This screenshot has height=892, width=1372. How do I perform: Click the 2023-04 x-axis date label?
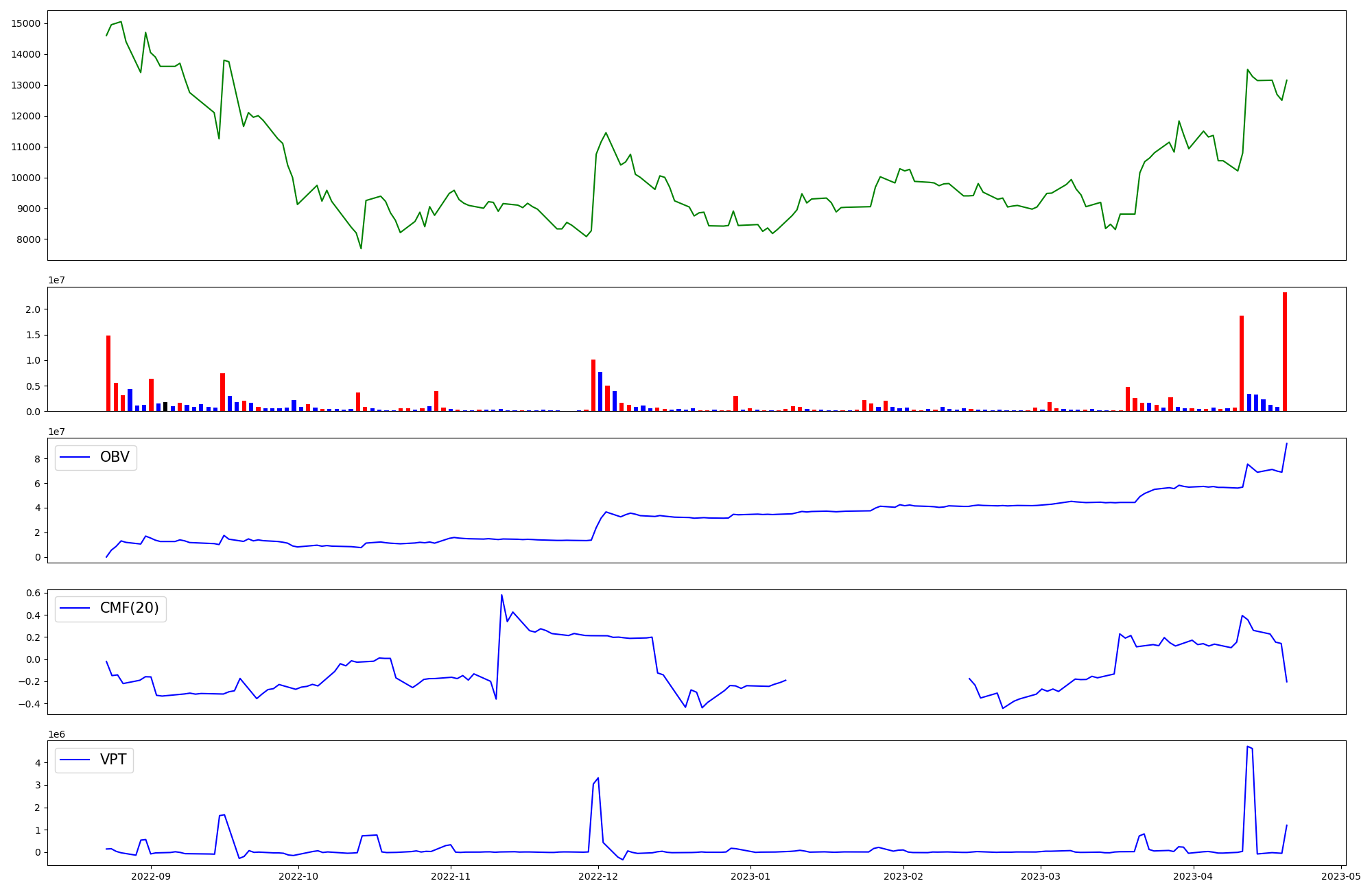coord(1194,876)
